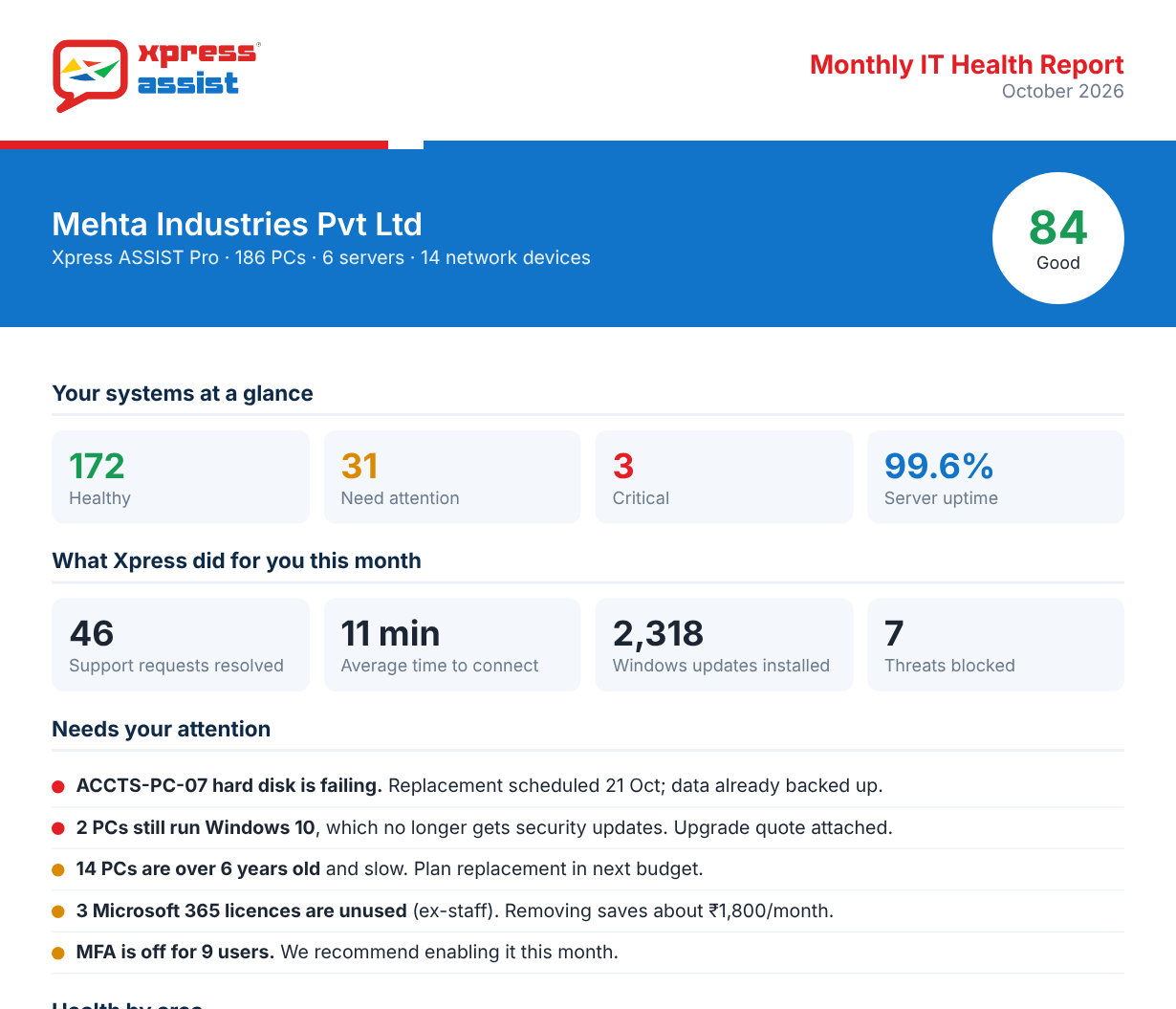Click the 3 Microsoft 365 licences unused item
This screenshot has width=1176, height=1009.
tap(588, 910)
